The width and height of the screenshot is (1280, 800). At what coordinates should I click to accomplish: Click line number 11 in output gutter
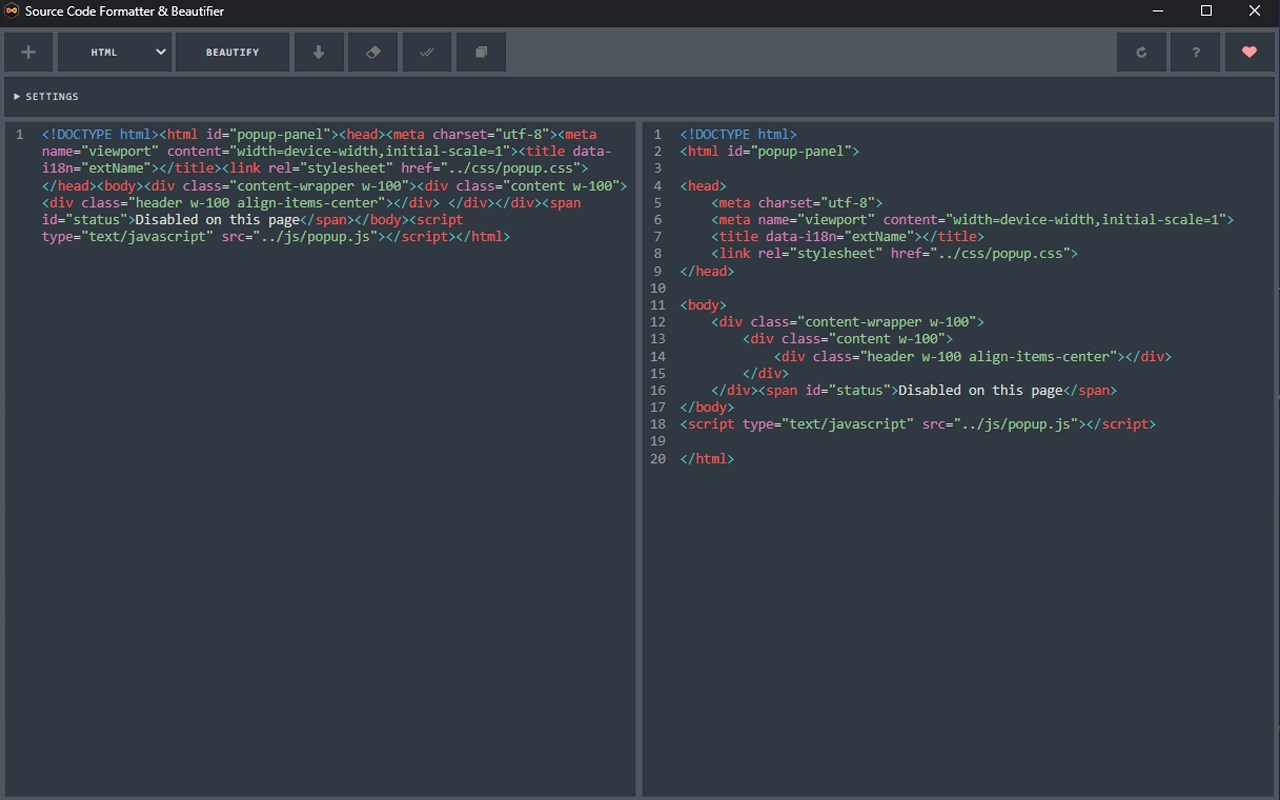(657, 305)
